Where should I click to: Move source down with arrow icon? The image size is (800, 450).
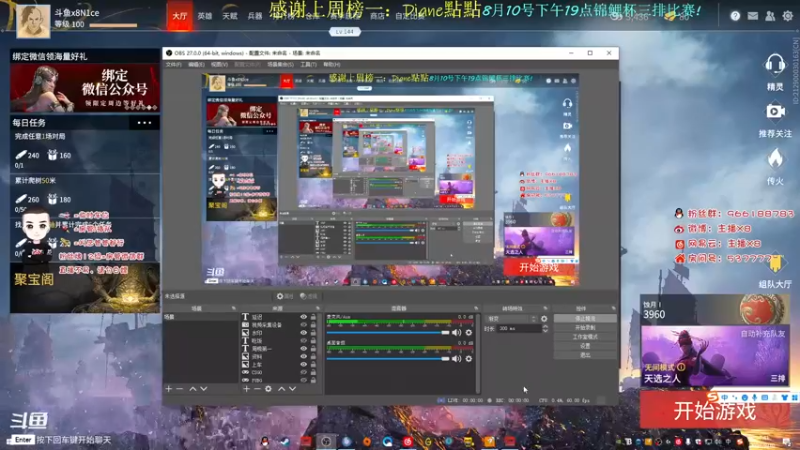(292, 389)
